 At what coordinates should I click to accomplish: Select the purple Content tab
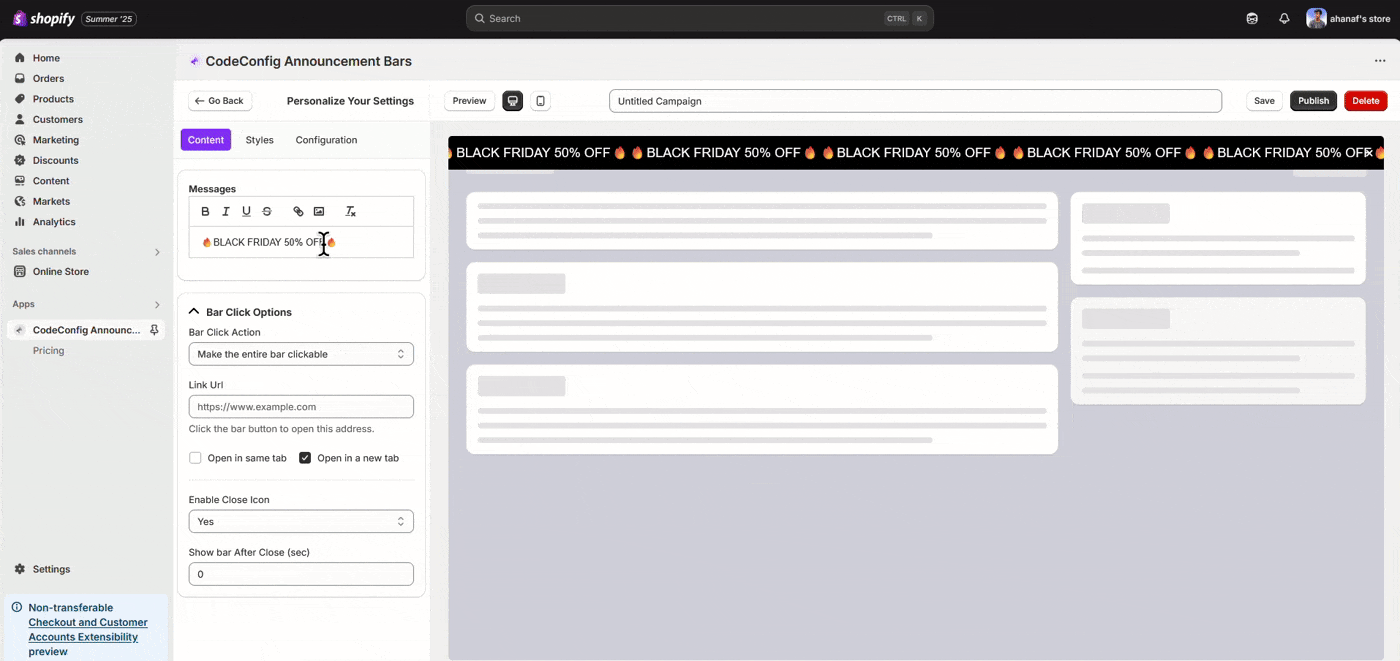[x=206, y=140]
